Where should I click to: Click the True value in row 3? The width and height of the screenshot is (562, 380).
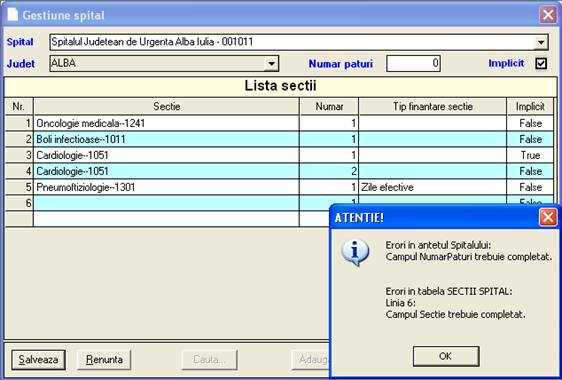point(530,155)
